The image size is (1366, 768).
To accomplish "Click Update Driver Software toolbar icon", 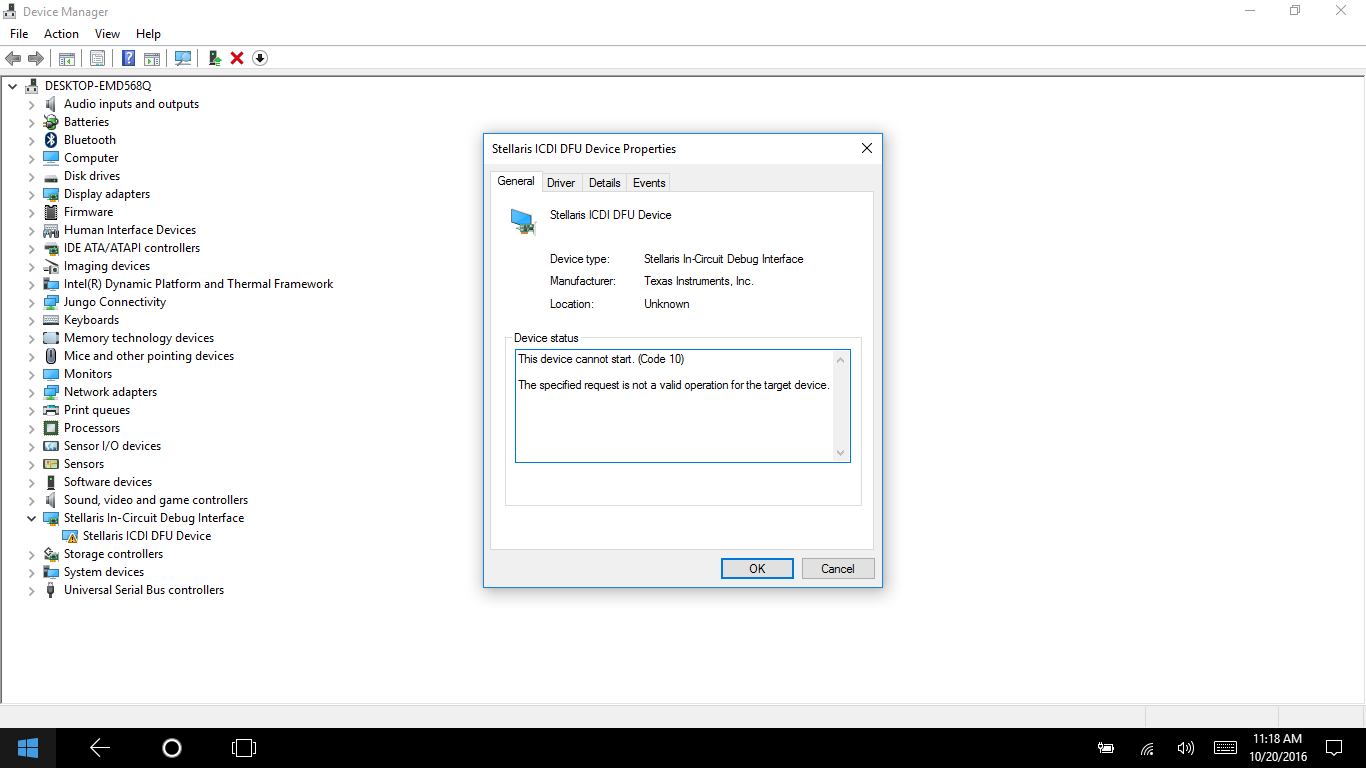I will pos(214,58).
